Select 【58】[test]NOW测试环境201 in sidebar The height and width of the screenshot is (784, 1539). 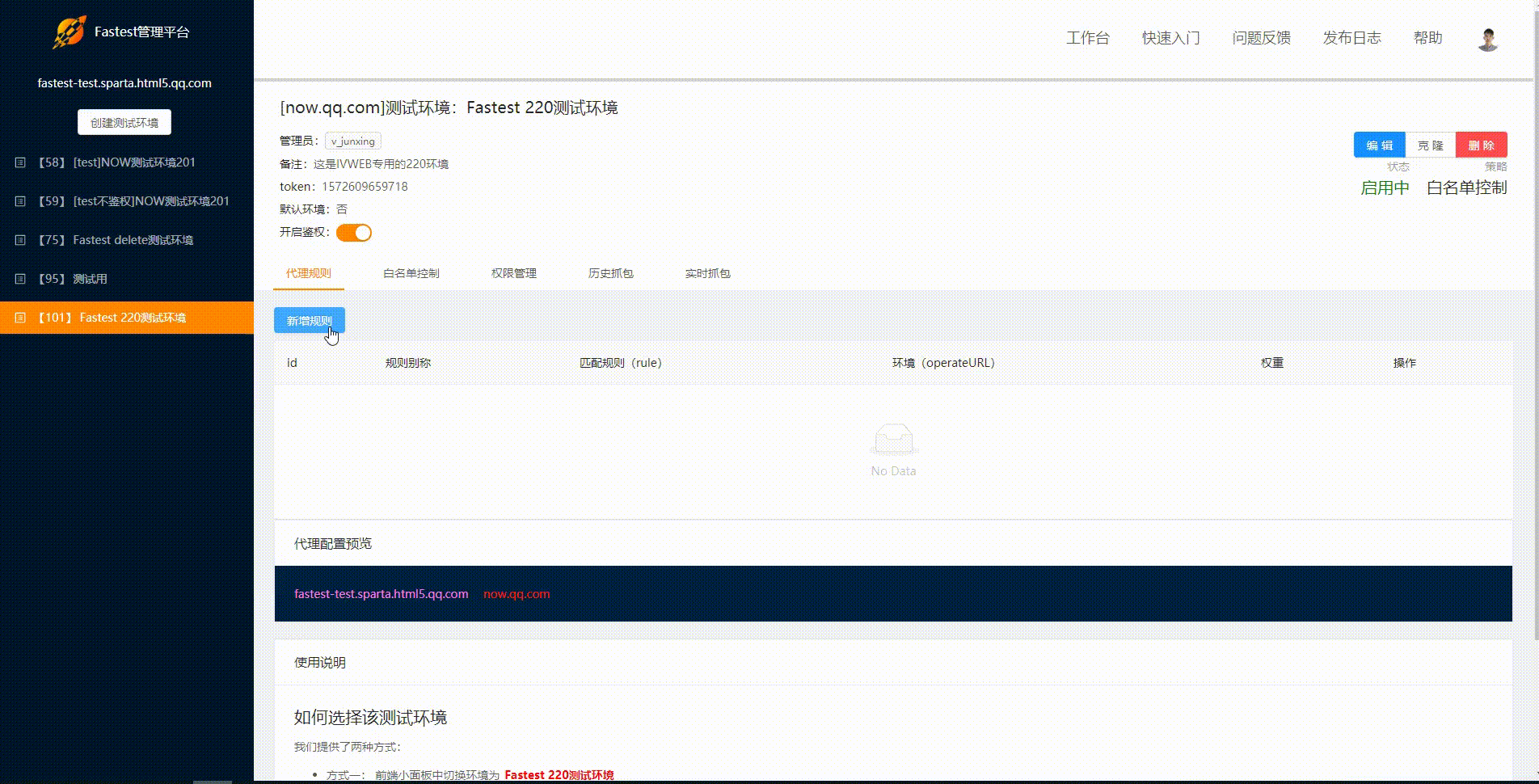click(127, 162)
